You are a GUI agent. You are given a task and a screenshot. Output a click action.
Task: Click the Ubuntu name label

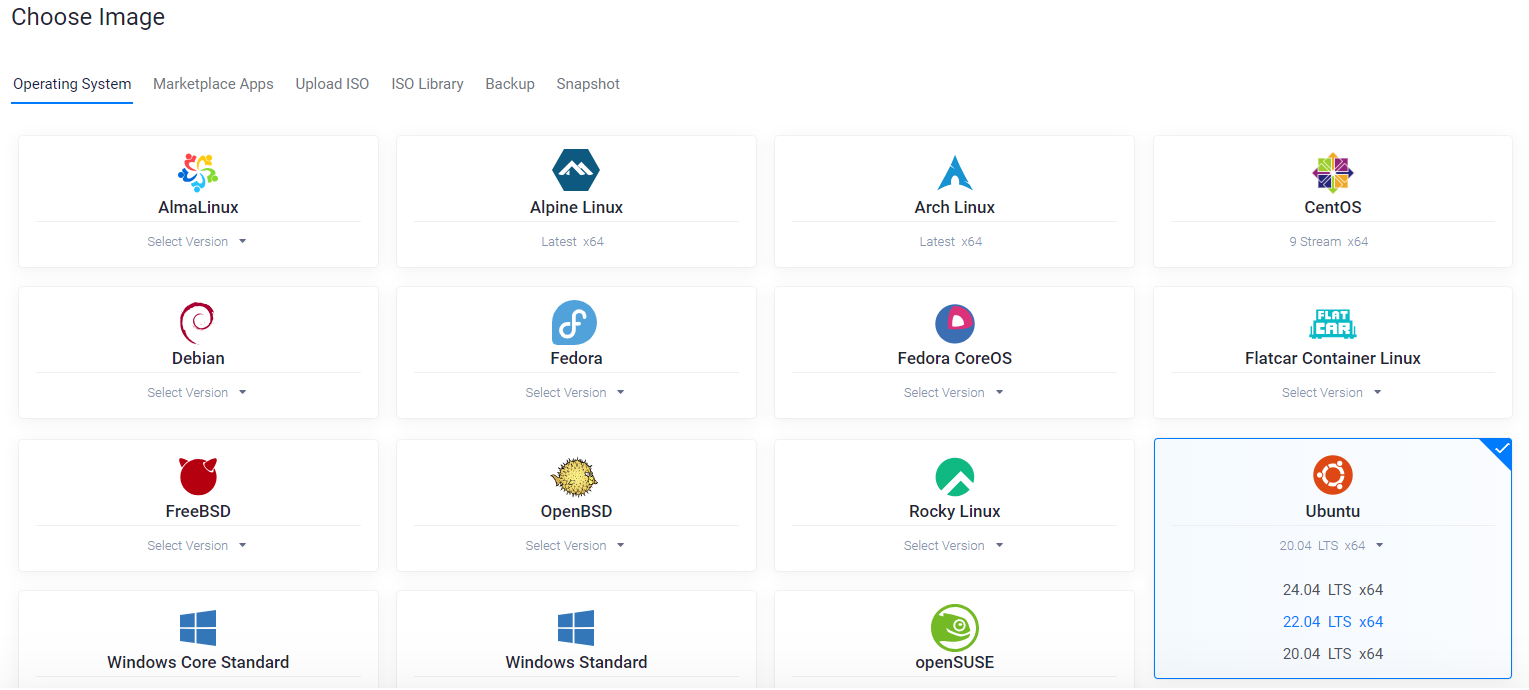click(x=1332, y=511)
